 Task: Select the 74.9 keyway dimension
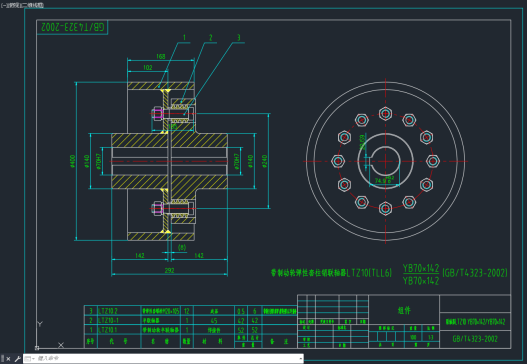[x=384, y=180]
